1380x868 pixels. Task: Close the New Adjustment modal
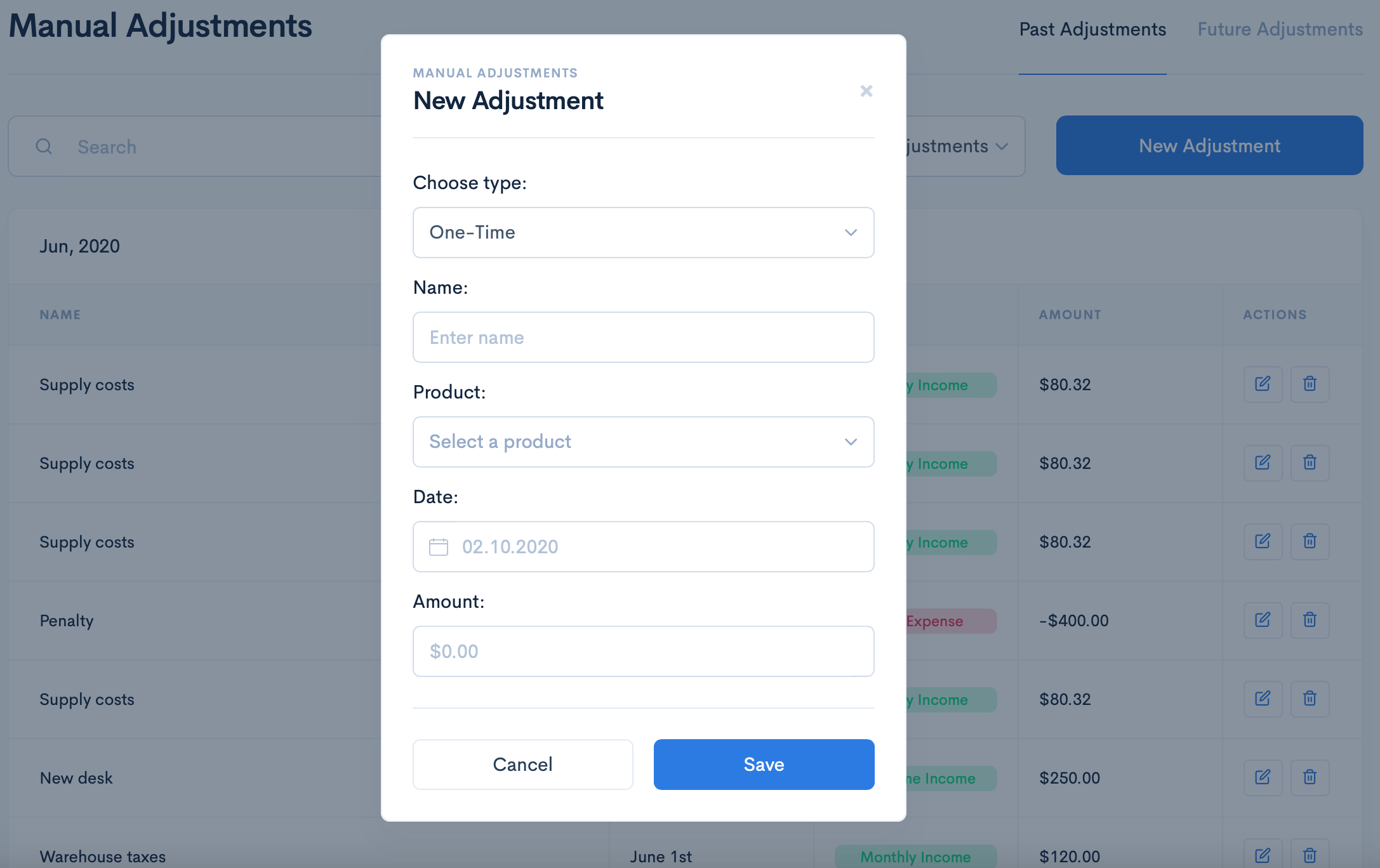click(x=866, y=91)
